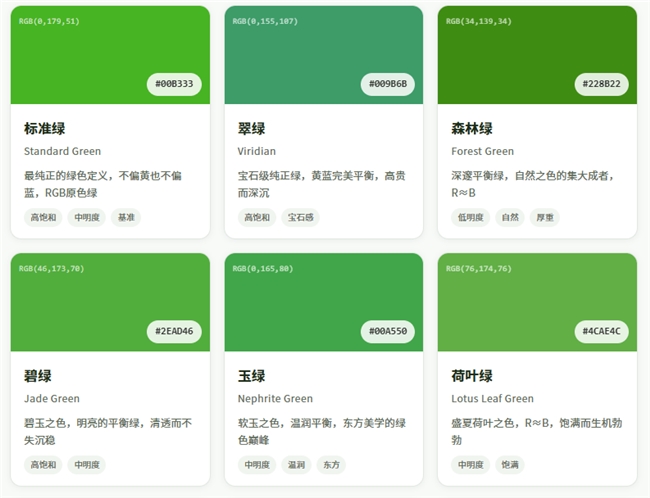The width and height of the screenshot is (650, 498).
Task: Click the 高饱和 tag in 碧绿 card
Action: (x=43, y=465)
